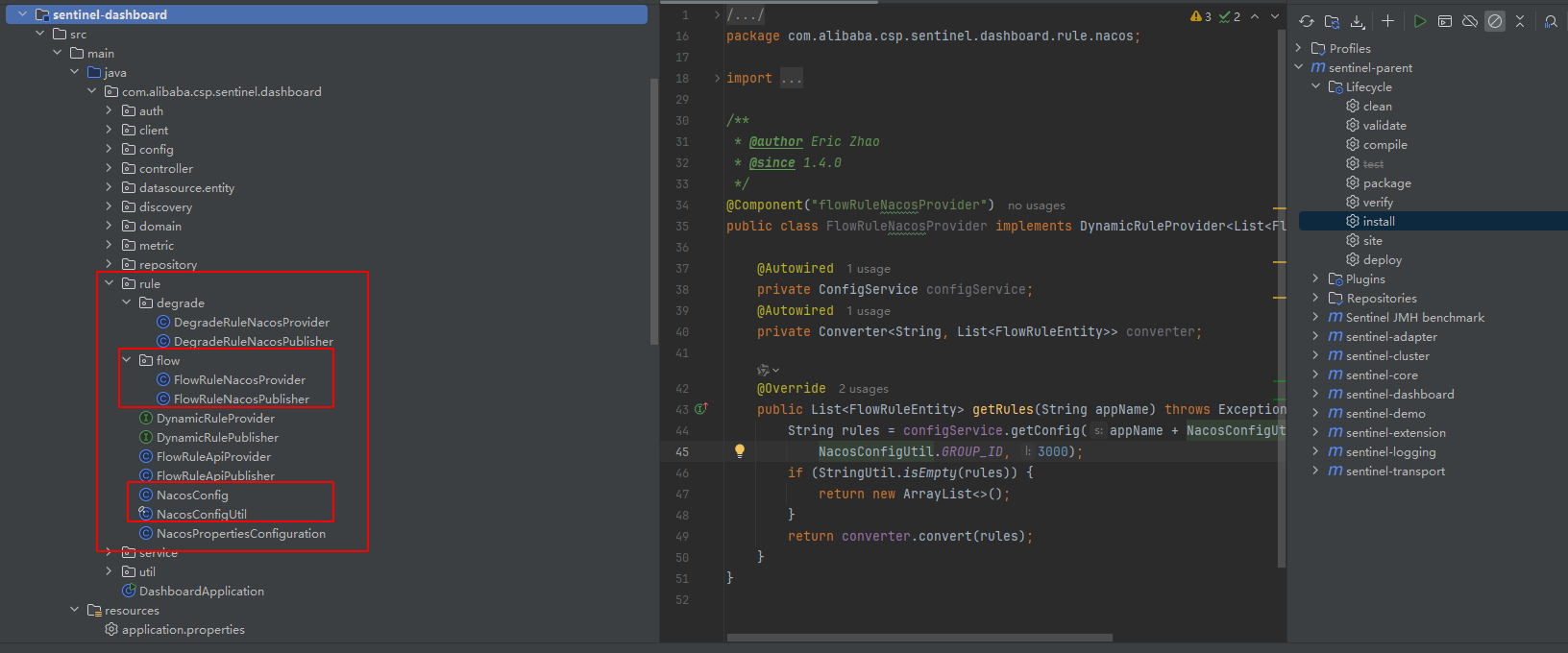This screenshot has height=653, width=1568.
Task: Expand the sentinel-transport Maven module
Action: click(1316, 471)
